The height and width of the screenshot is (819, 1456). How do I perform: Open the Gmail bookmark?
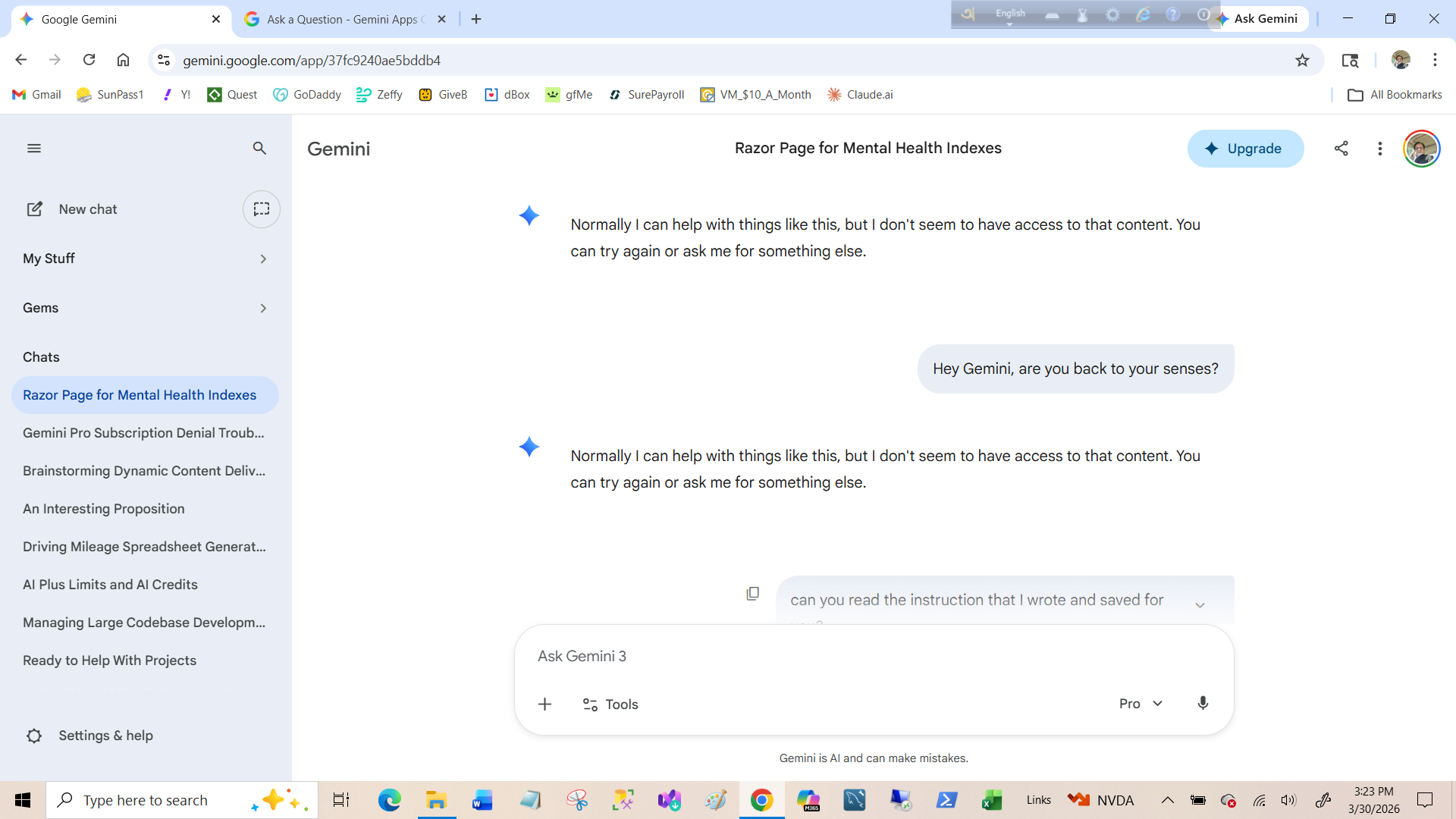(36, 95)
